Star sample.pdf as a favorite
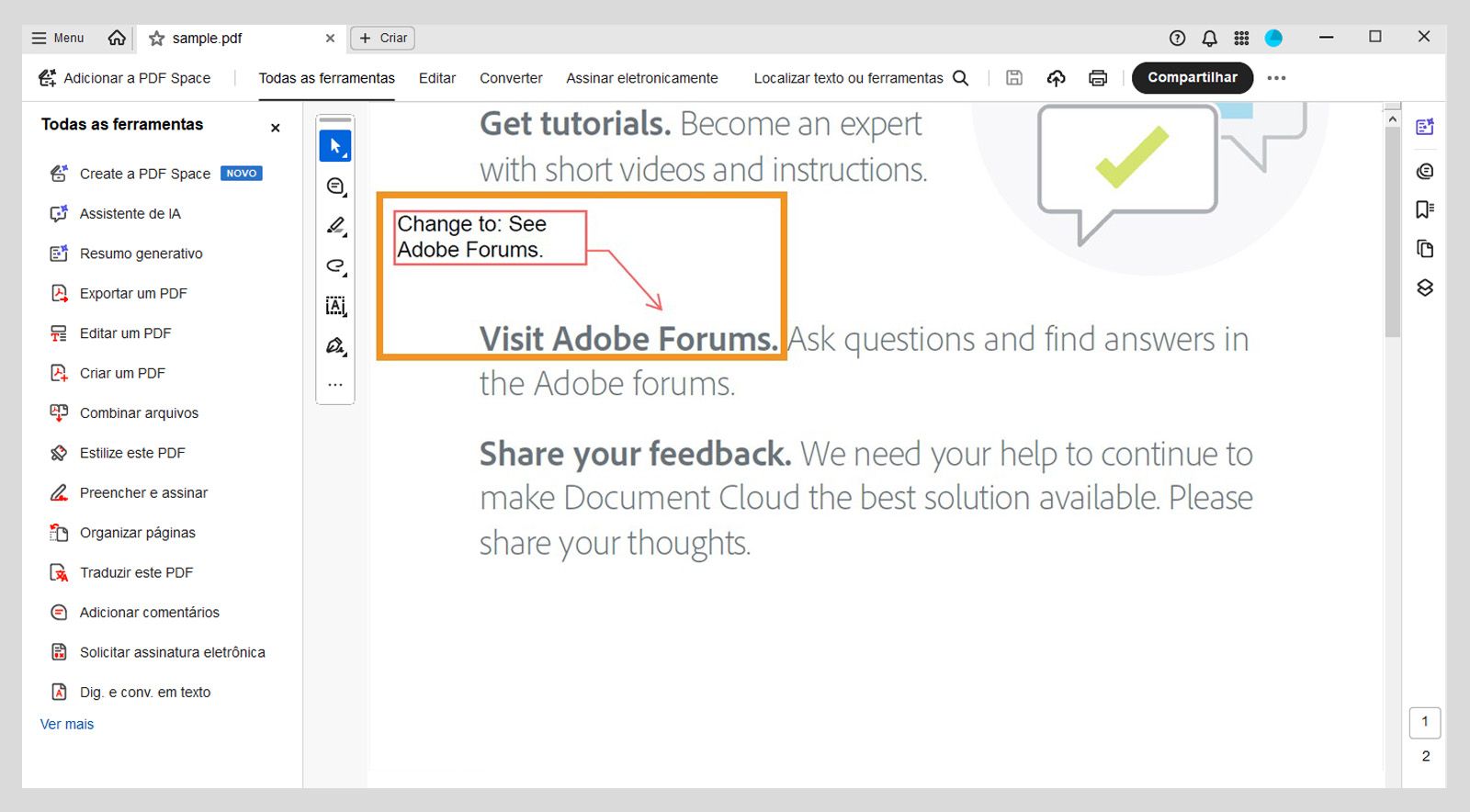The image size is (1470, 812). 157,39
